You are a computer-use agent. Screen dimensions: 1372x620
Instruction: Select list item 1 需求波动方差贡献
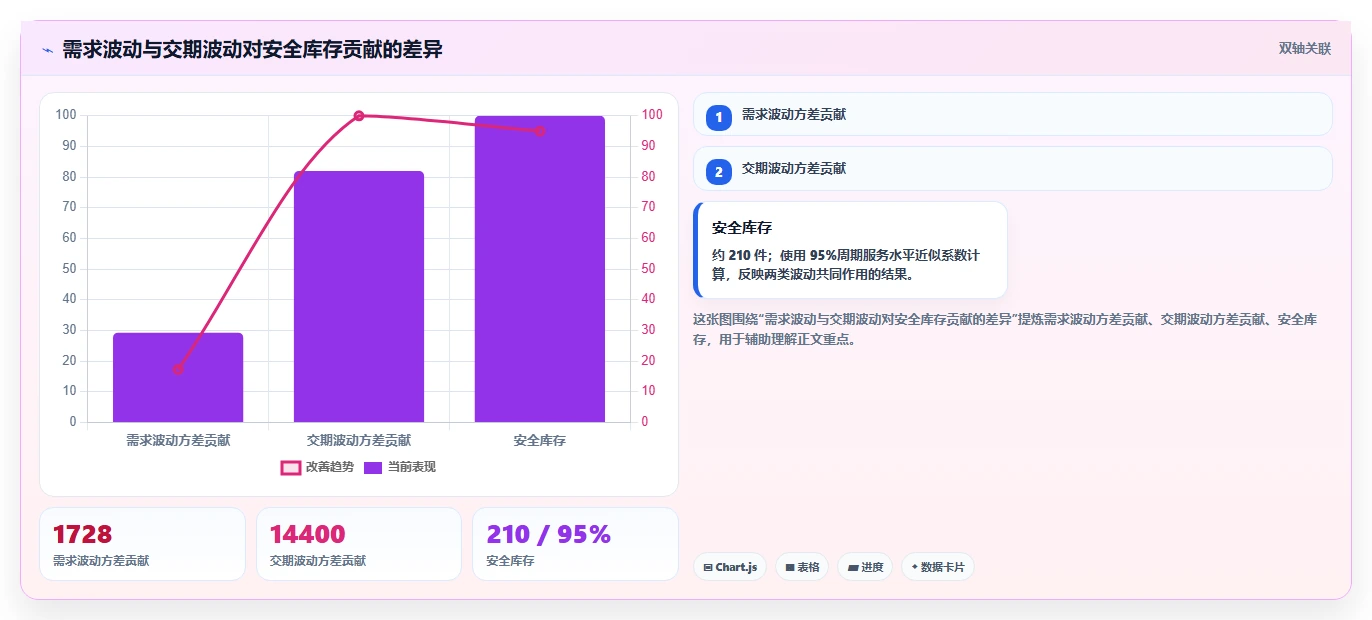[x=1012, y=114]
